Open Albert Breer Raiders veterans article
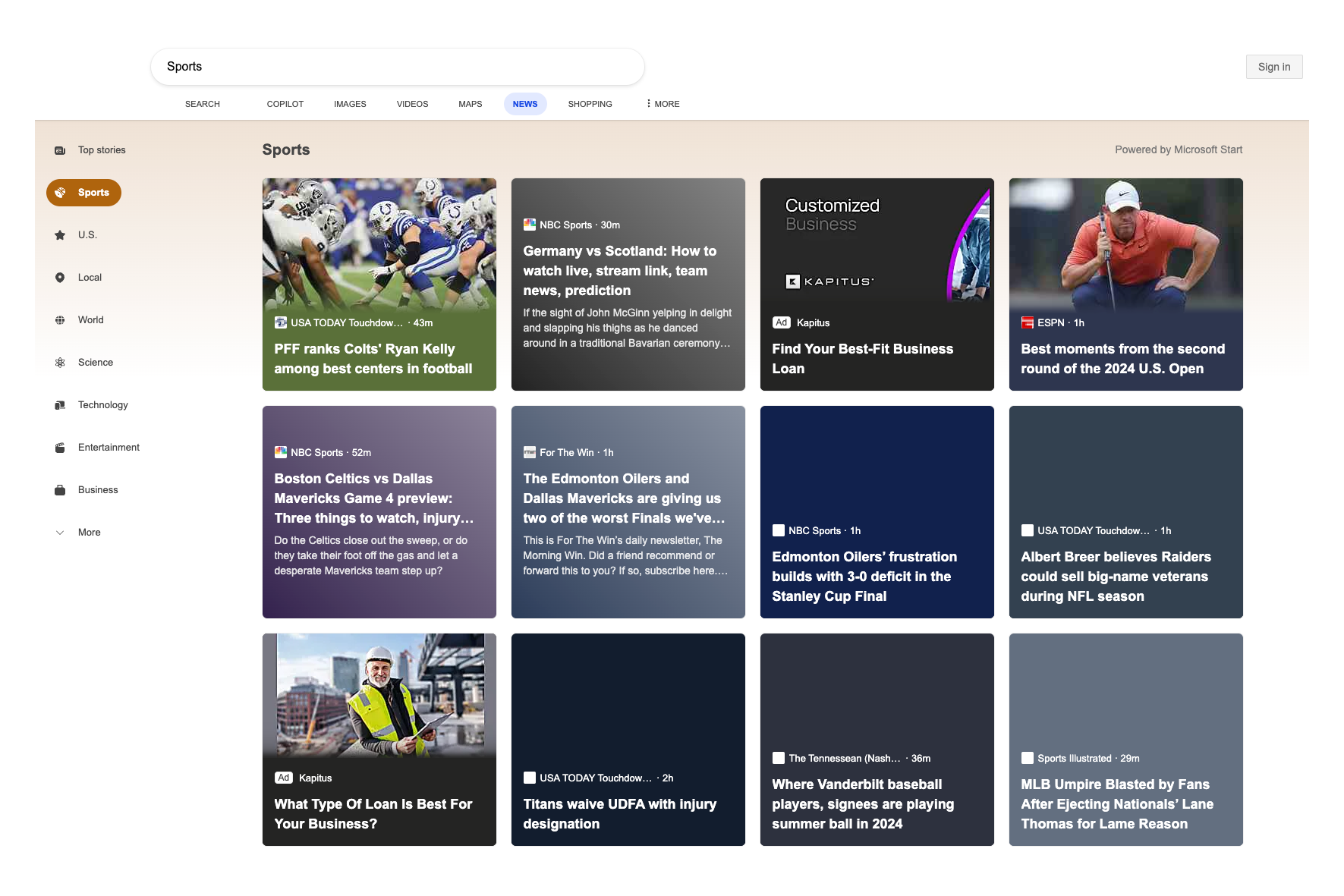 (x=1116, y=577)
